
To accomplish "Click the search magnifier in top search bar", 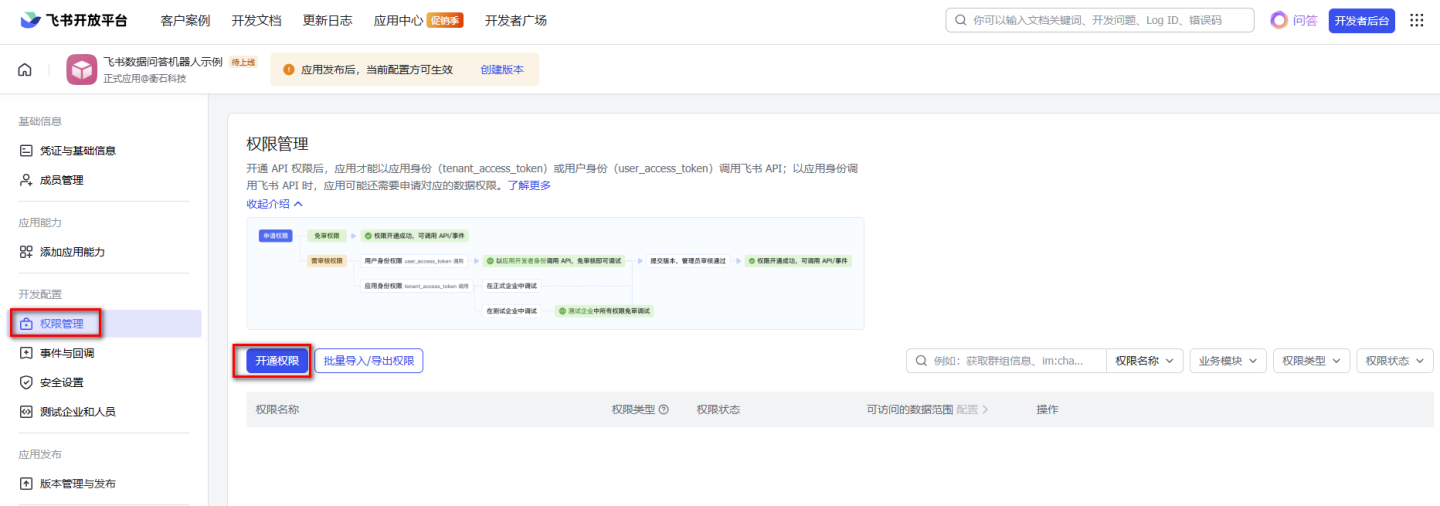I will coord(961,20).
